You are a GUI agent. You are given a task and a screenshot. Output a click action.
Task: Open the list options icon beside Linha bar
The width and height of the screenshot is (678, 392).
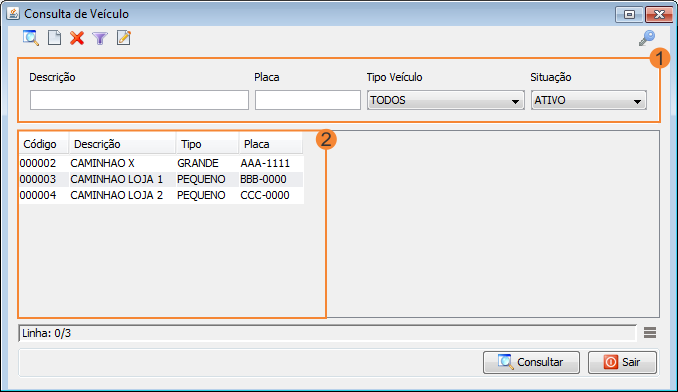650,332
